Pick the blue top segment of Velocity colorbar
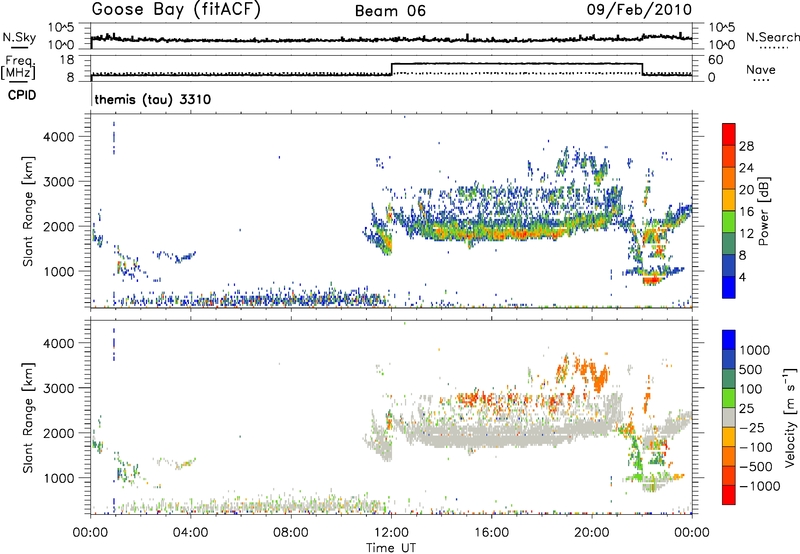Image resolution: width=800 pixels, height=554 pixels. click(729, 340)
